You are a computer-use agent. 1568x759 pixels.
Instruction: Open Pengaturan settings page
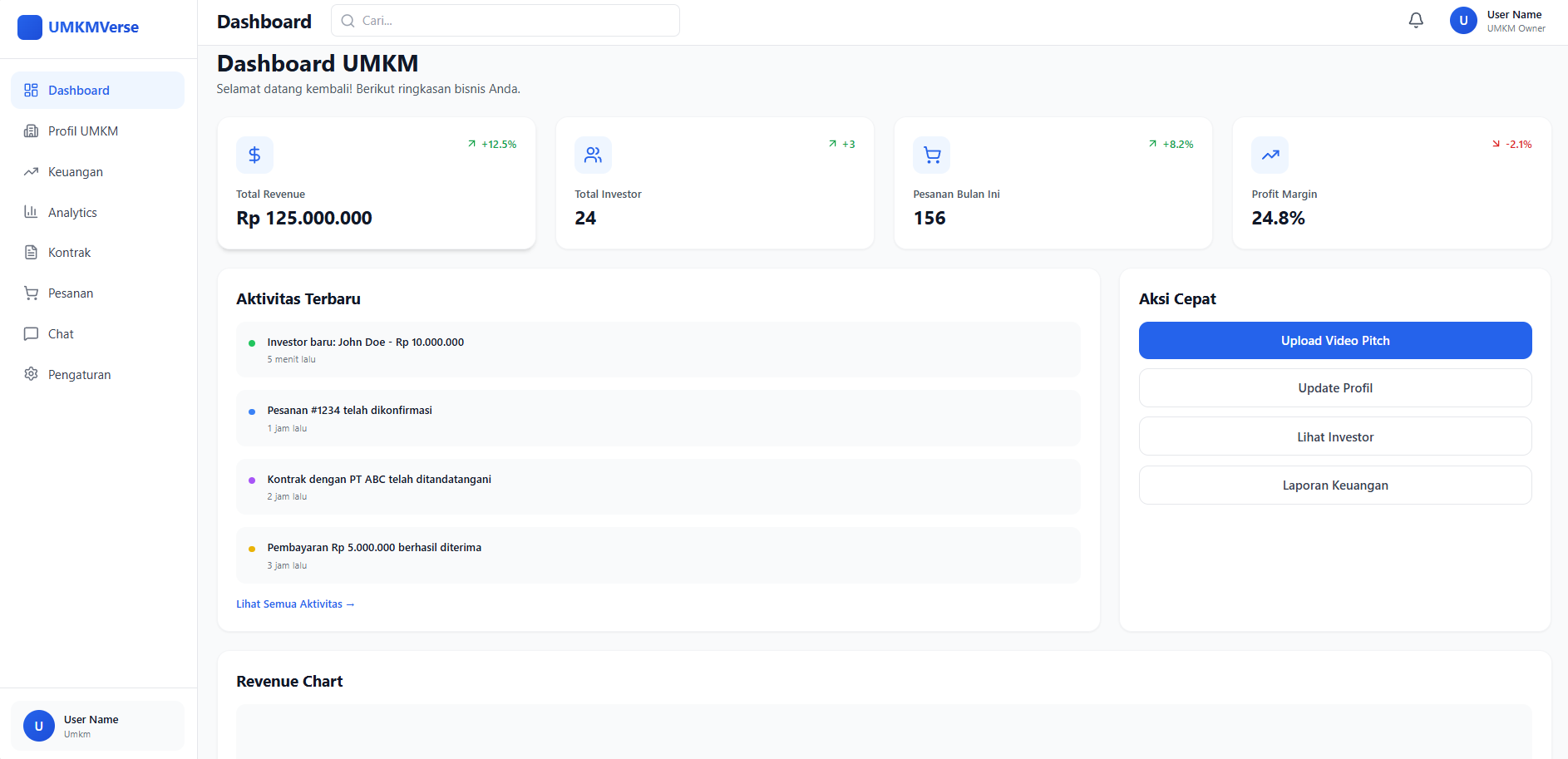pos(97,374)
